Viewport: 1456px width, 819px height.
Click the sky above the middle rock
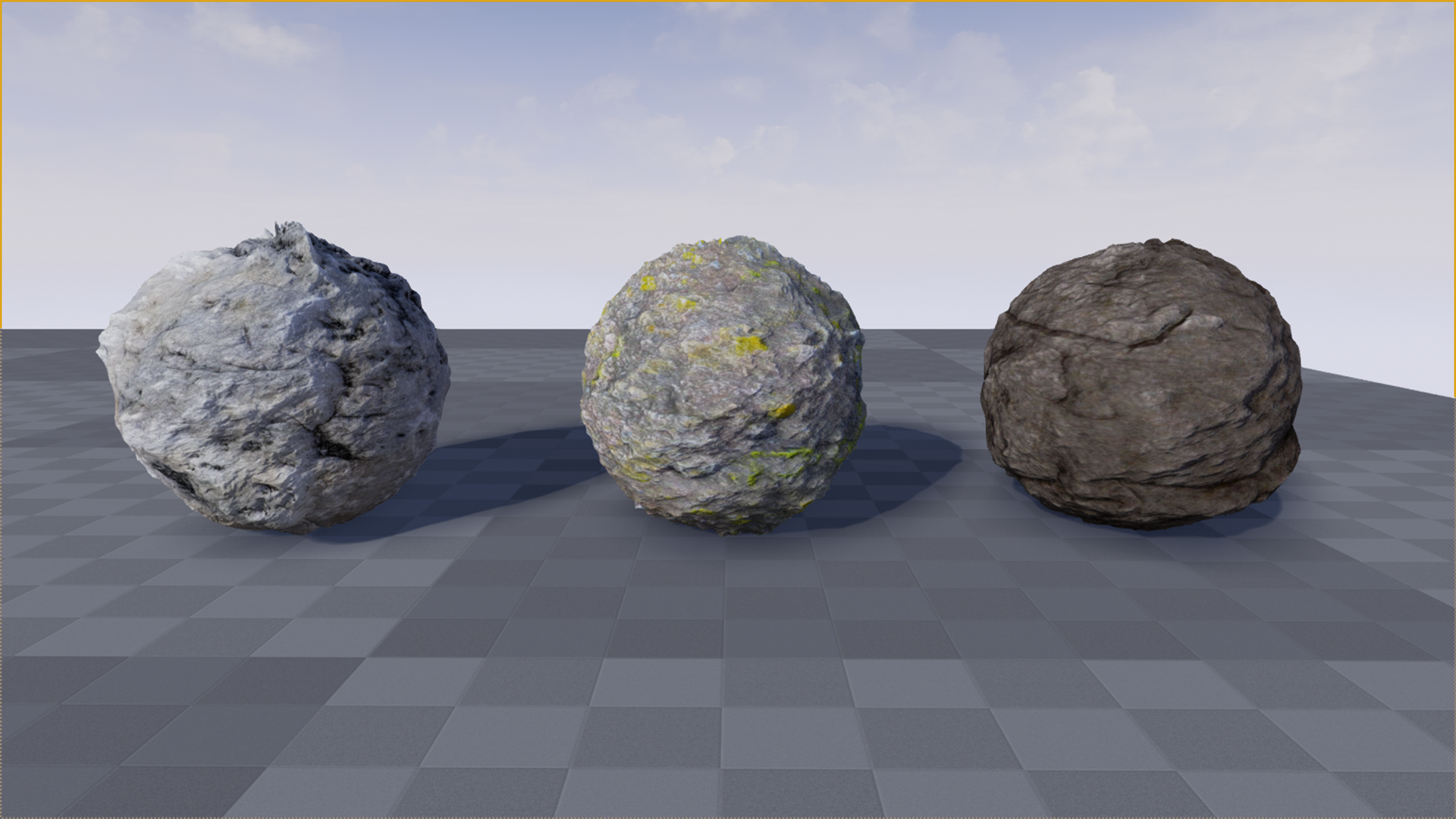(x=720, y=152)
